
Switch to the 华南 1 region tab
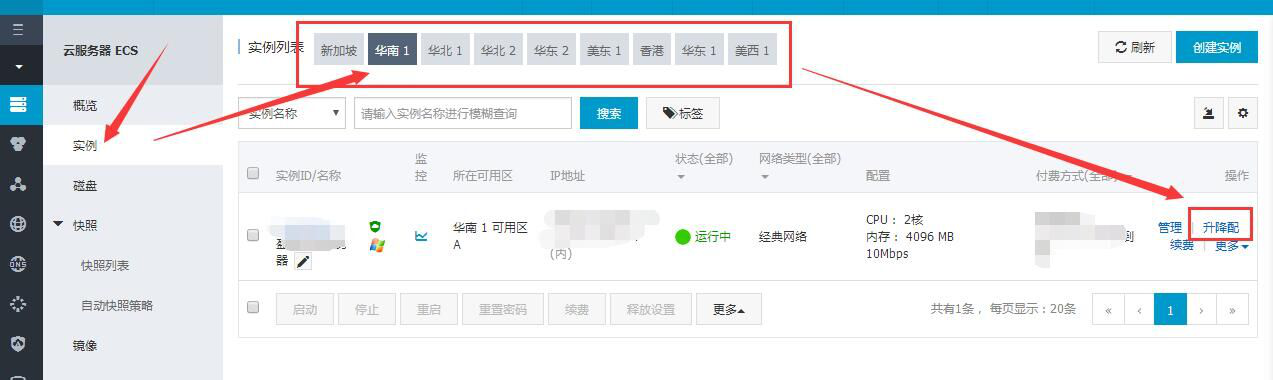tap(392, 50)
